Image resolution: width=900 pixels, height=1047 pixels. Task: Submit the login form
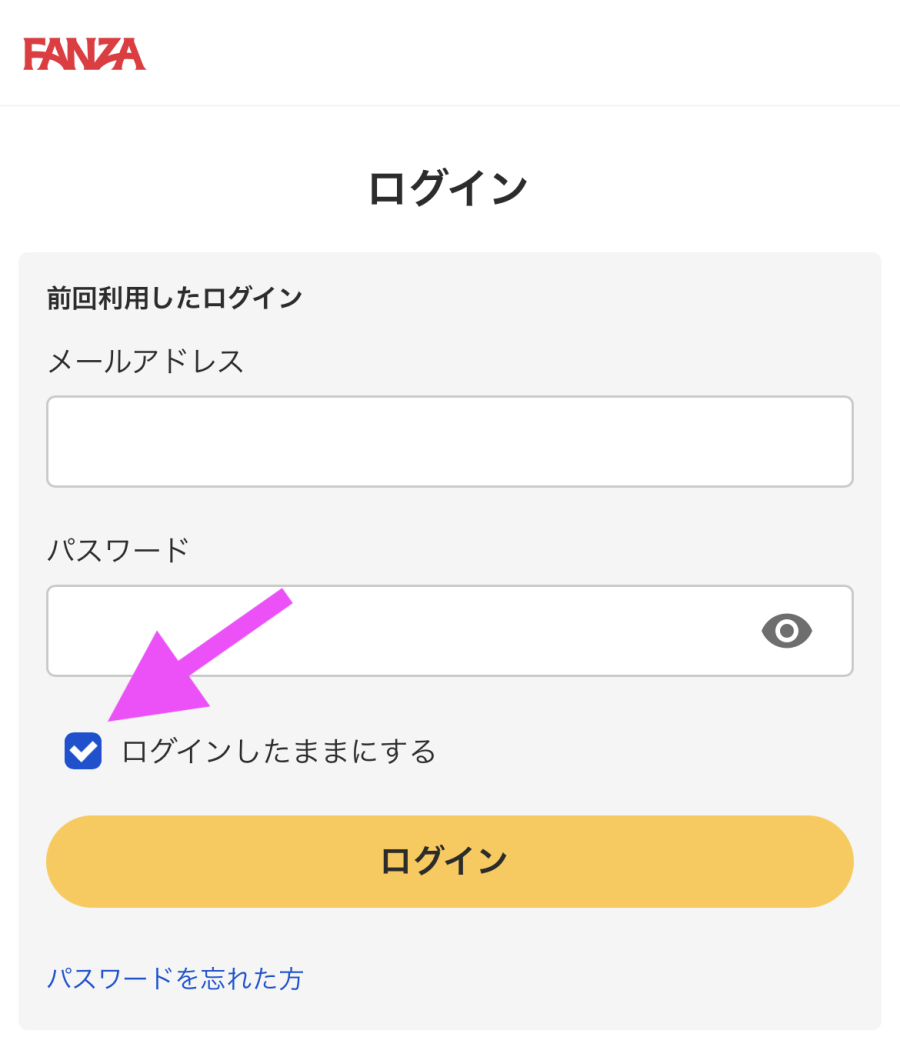click(449, 861)
